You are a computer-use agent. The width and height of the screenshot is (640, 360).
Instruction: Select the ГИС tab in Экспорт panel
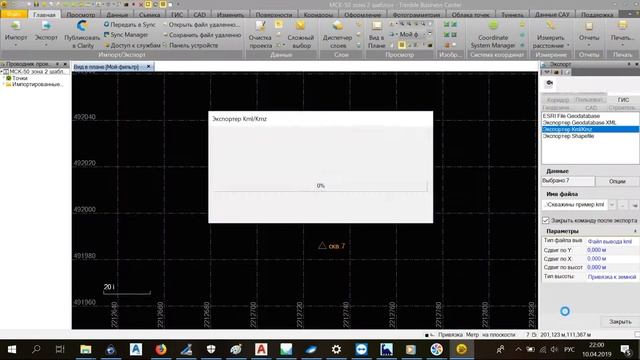pyautogui.click(x=623, y=100)
